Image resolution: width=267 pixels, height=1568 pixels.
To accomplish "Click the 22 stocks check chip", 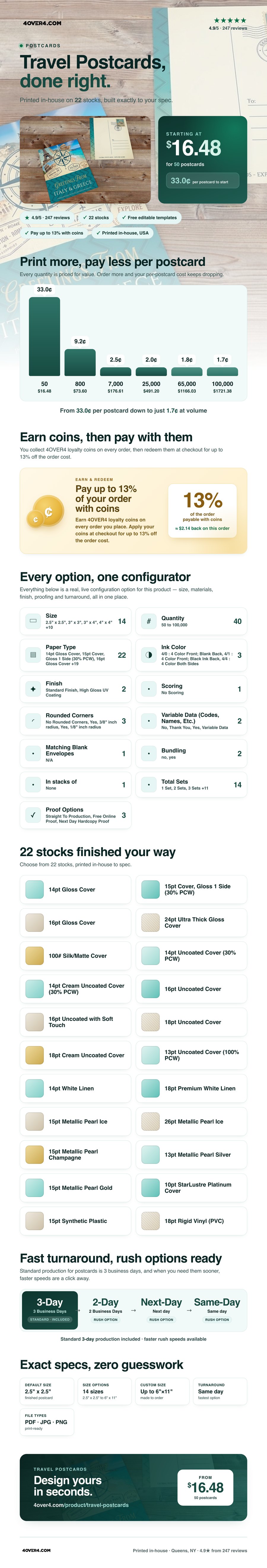I will tap(96, 217).
